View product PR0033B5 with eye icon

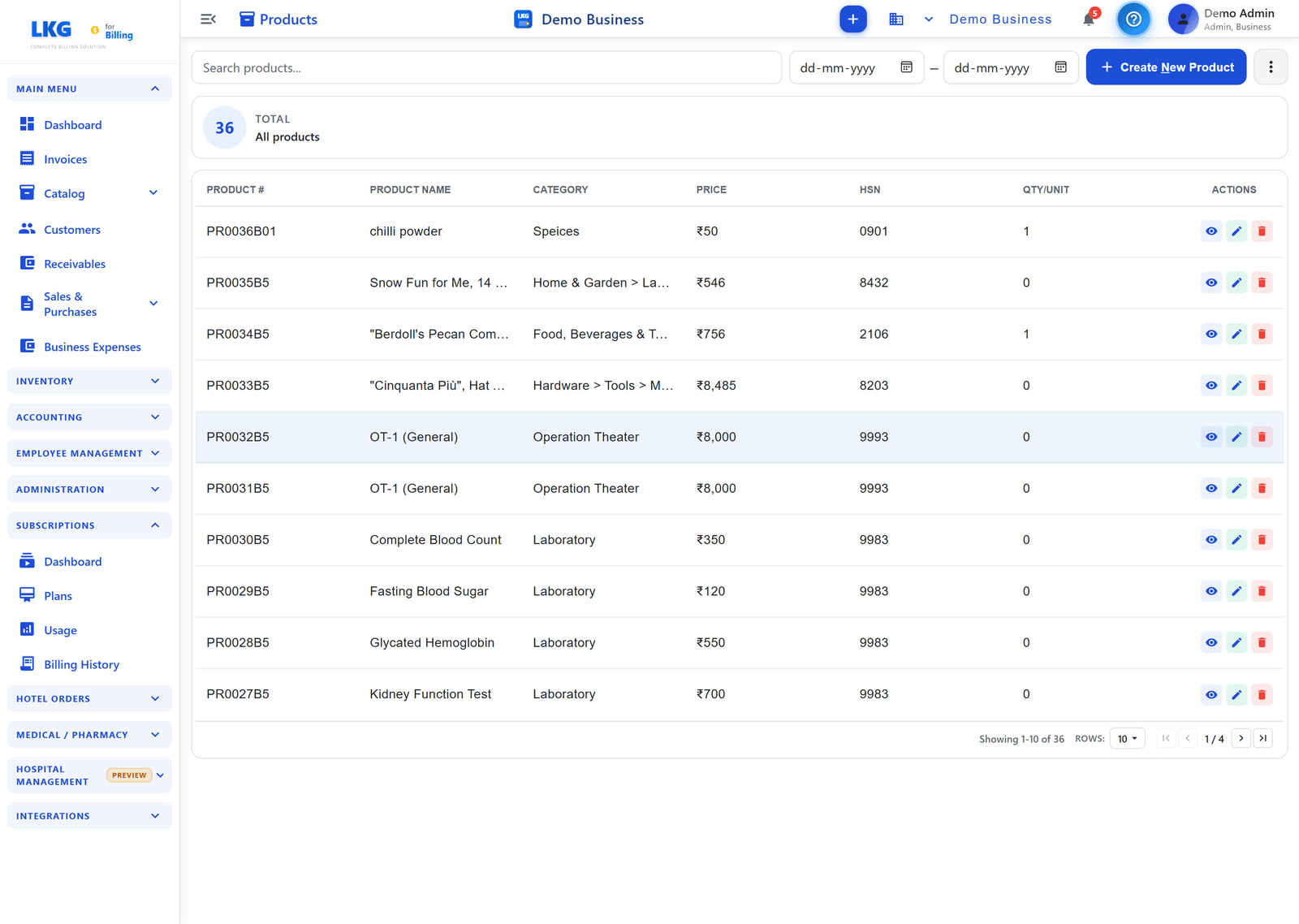point(1211,386)
